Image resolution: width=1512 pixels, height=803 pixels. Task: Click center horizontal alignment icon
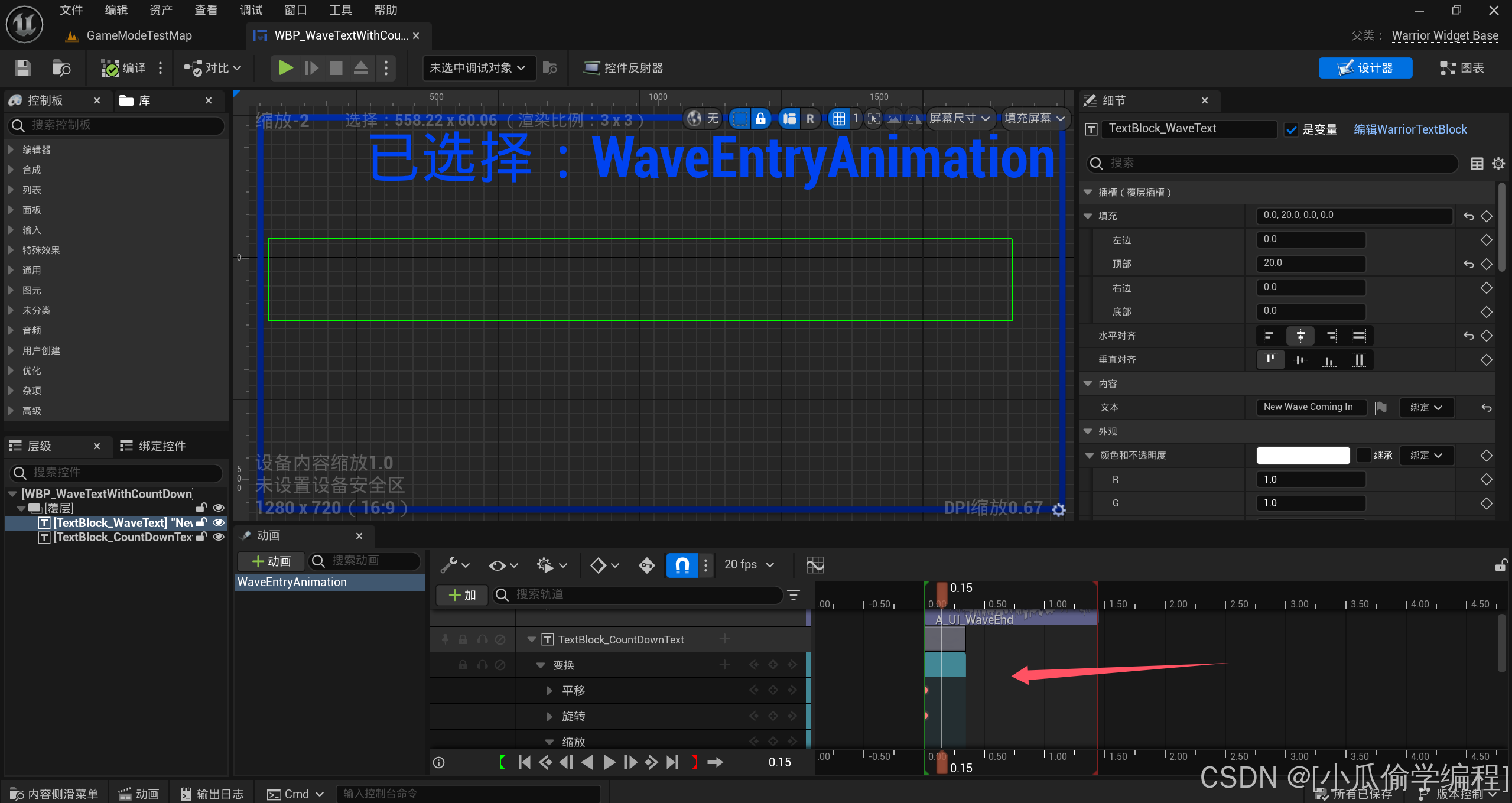click(x=1300, y=336)
